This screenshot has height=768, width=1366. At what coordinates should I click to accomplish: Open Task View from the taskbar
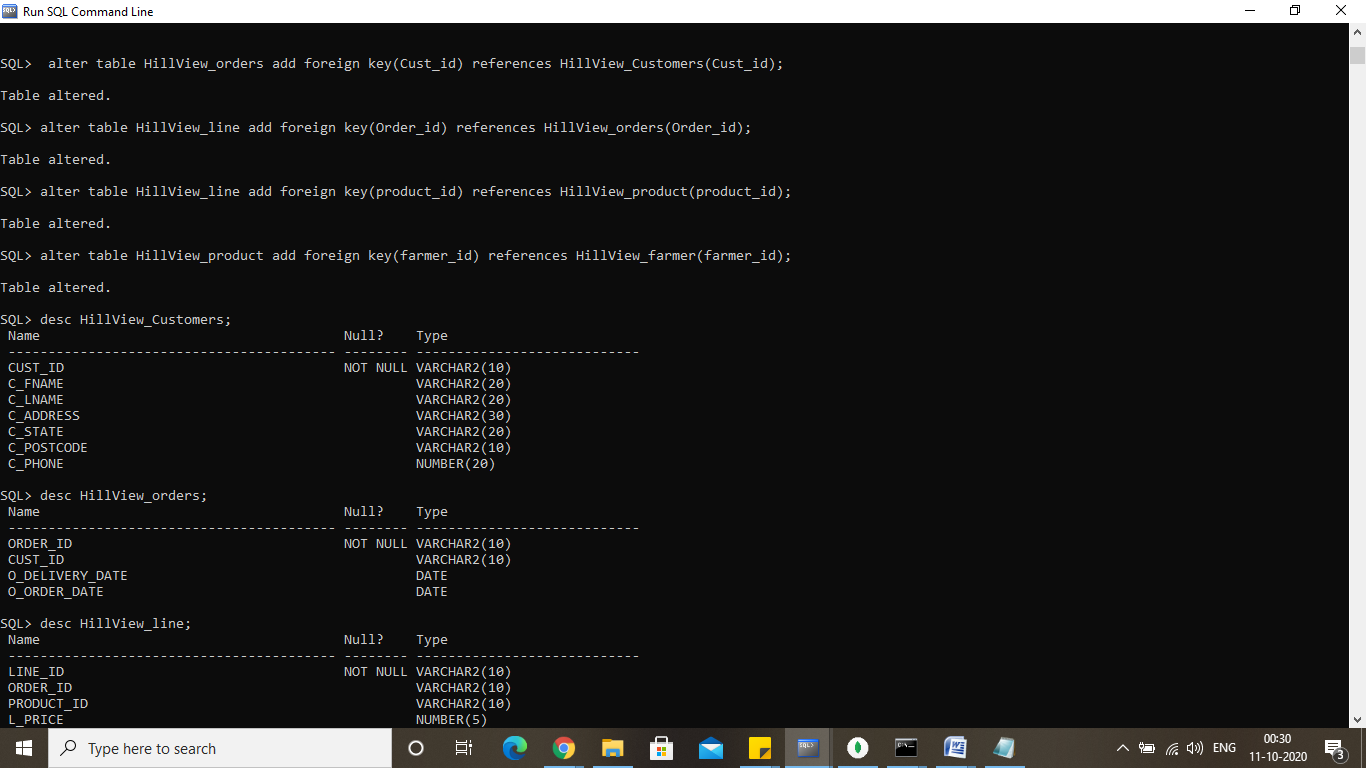pyautogui.click(x=464, y=748)
